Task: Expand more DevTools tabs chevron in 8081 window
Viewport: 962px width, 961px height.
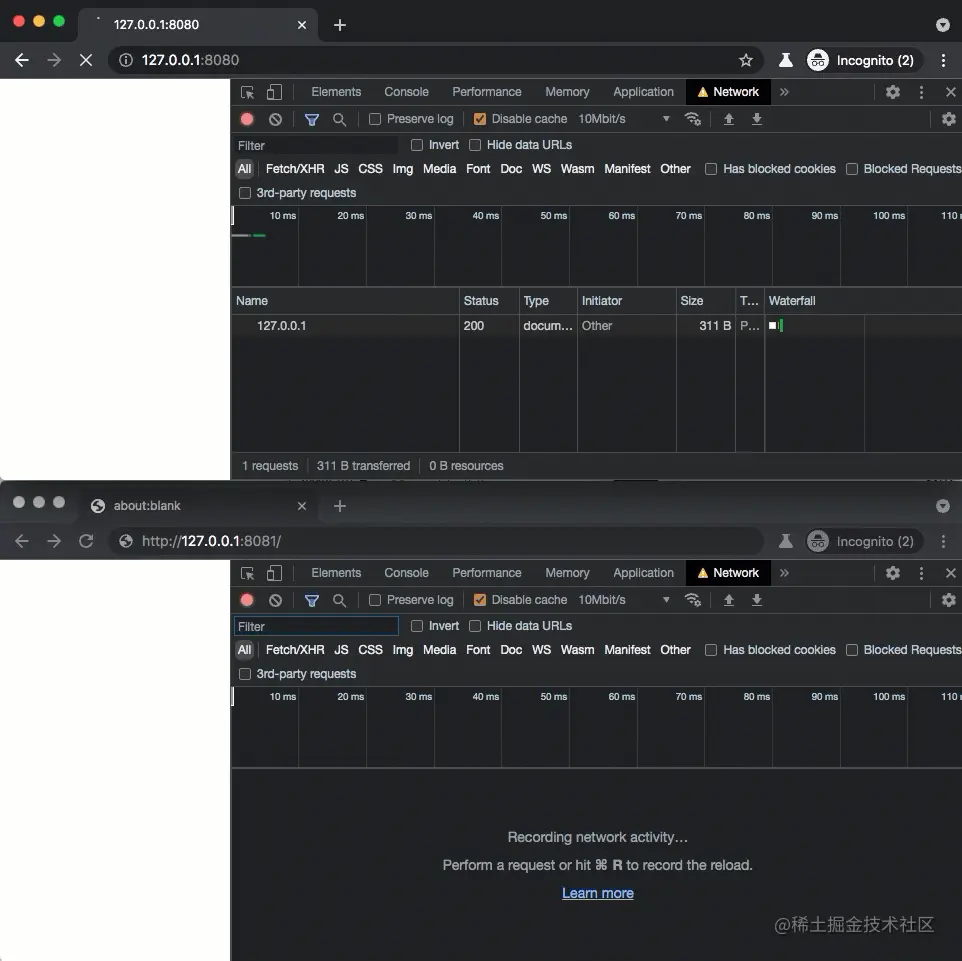Action: [784, 573]
